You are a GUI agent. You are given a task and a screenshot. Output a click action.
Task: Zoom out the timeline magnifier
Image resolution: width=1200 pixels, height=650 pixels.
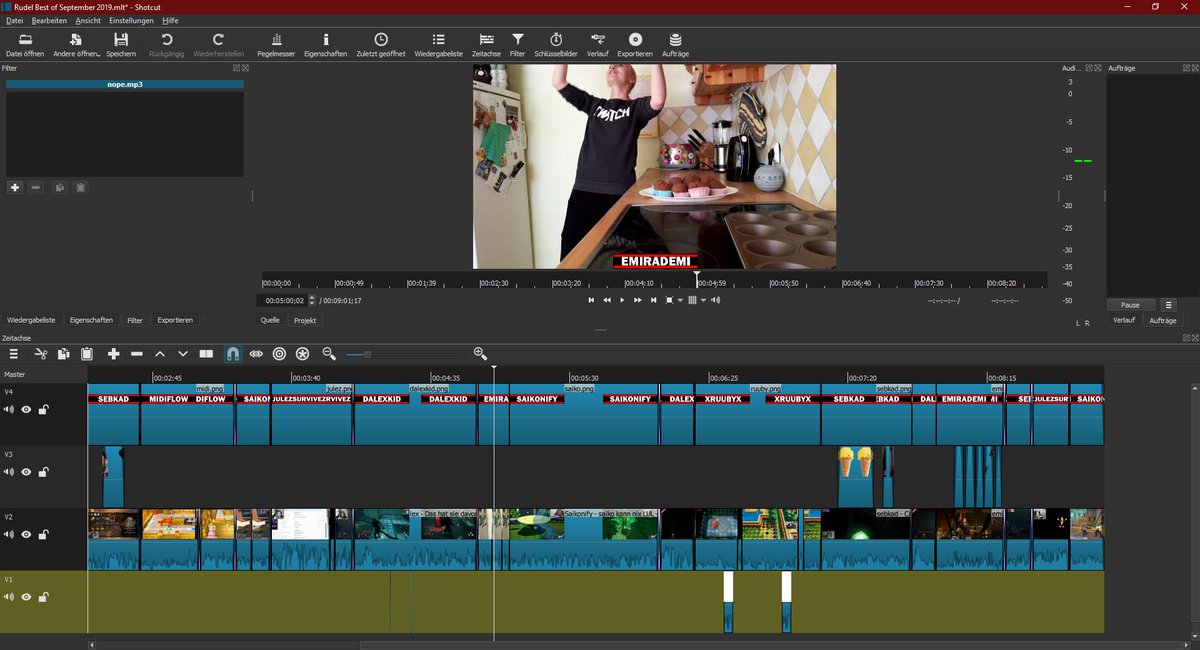(329, 354)
